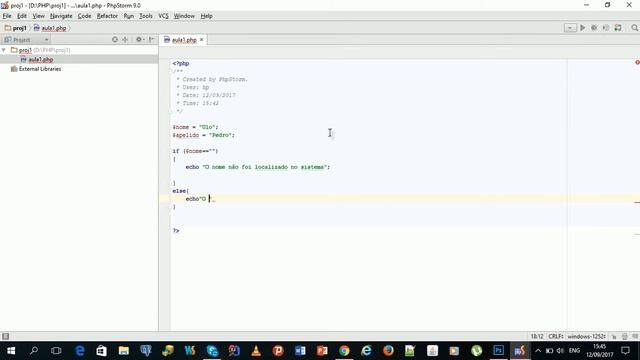Open the Run menu
The image size is (640, 360).
coord(129,16)
